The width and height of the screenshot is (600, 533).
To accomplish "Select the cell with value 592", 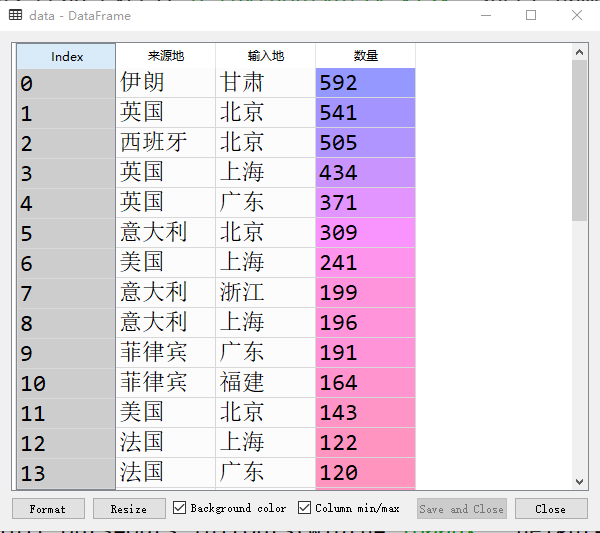I will 365,83.
